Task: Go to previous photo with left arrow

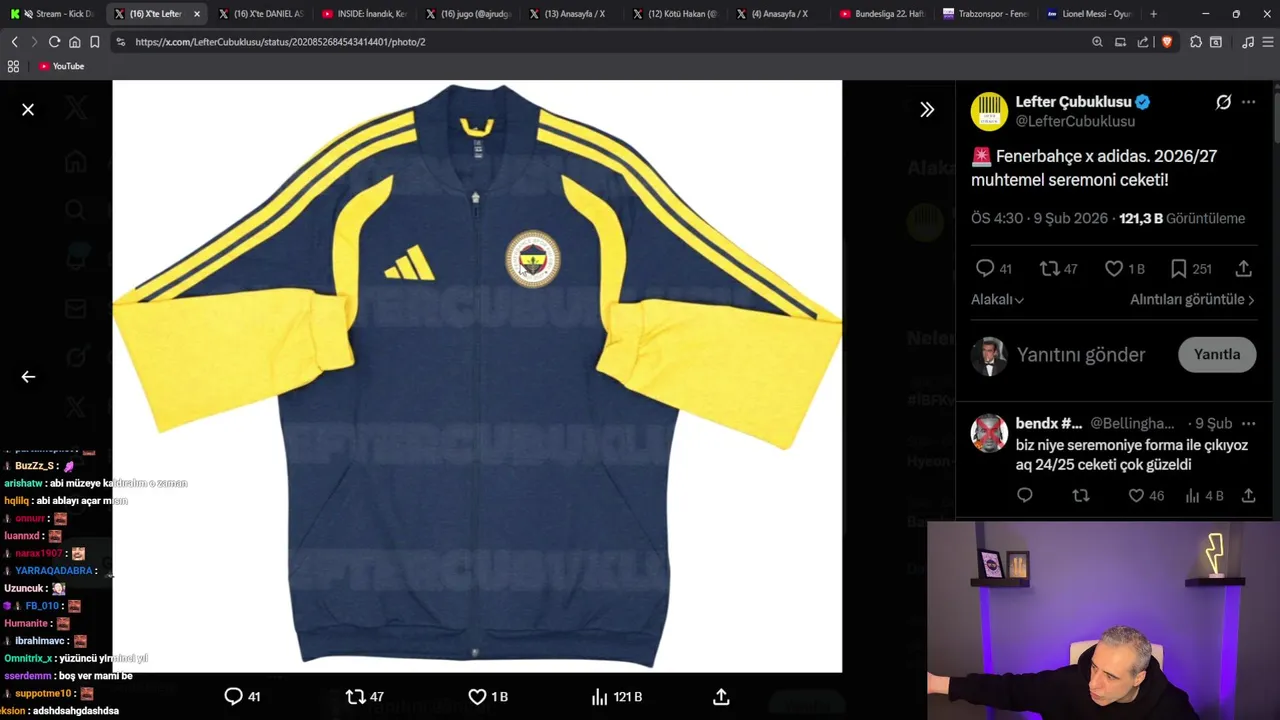Action: pos(28,377)
